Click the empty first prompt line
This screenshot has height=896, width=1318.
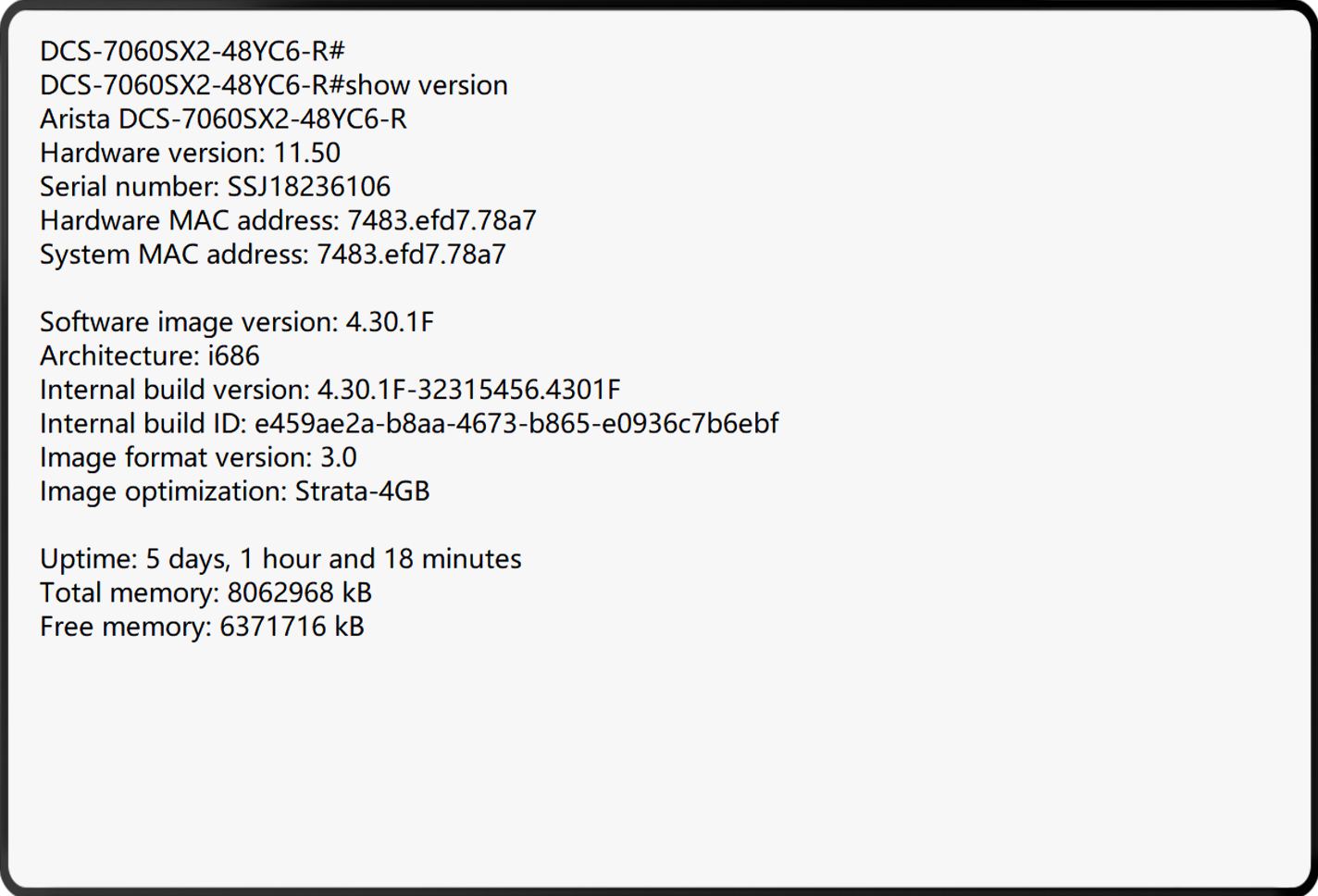[192, 51]
